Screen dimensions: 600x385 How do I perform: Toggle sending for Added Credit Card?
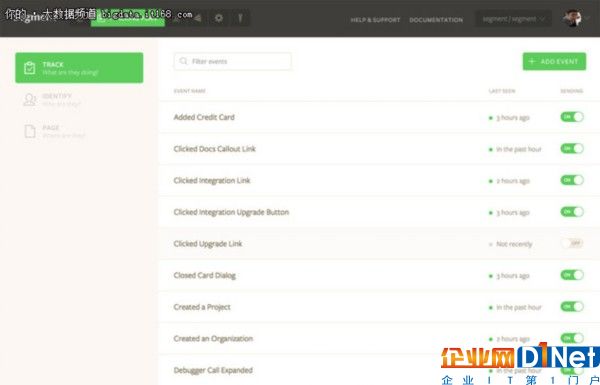coord(572,117)
